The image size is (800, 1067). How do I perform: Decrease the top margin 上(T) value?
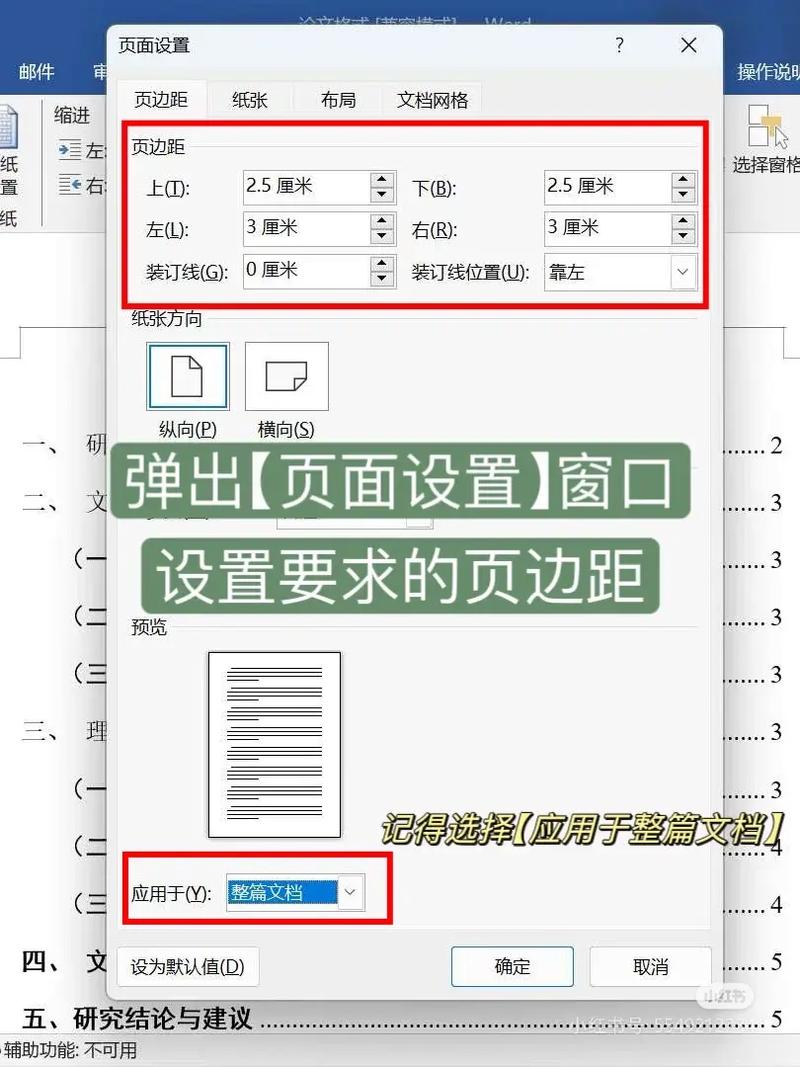[x=382, y=195]
